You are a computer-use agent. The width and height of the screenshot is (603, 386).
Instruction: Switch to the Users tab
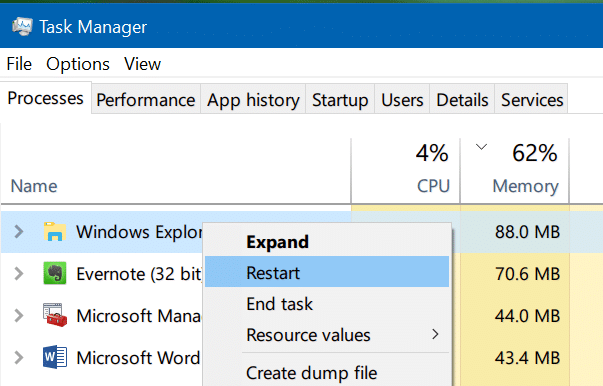[402, 100]
